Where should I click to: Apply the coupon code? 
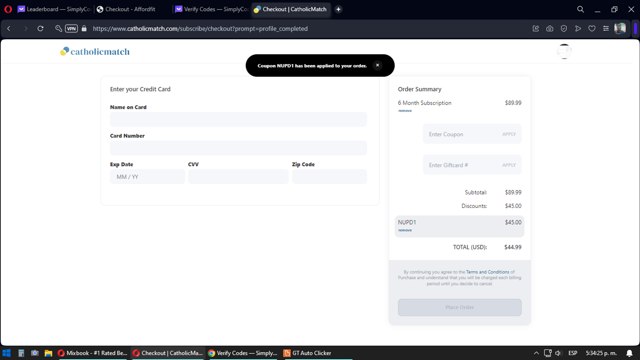(x=509, y=134)
